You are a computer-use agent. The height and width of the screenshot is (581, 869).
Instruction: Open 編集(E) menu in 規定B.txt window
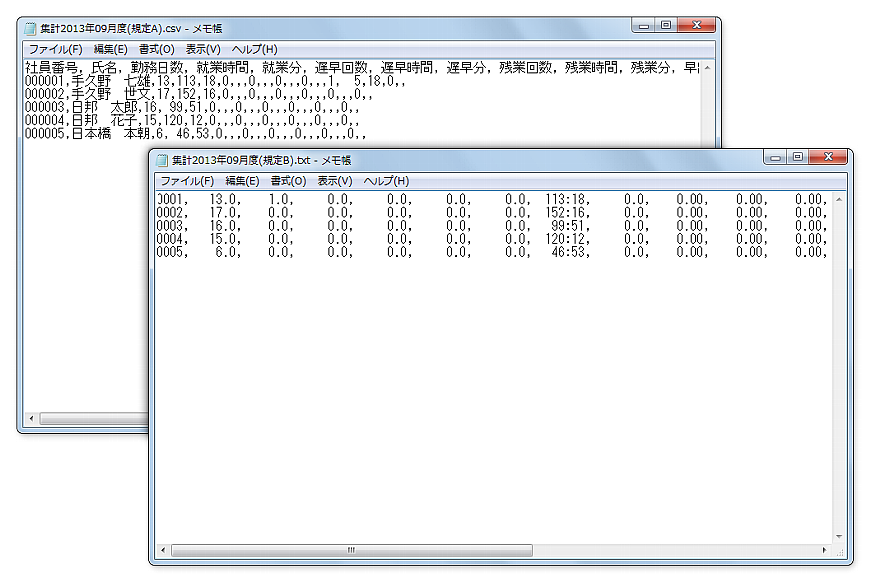242,181
